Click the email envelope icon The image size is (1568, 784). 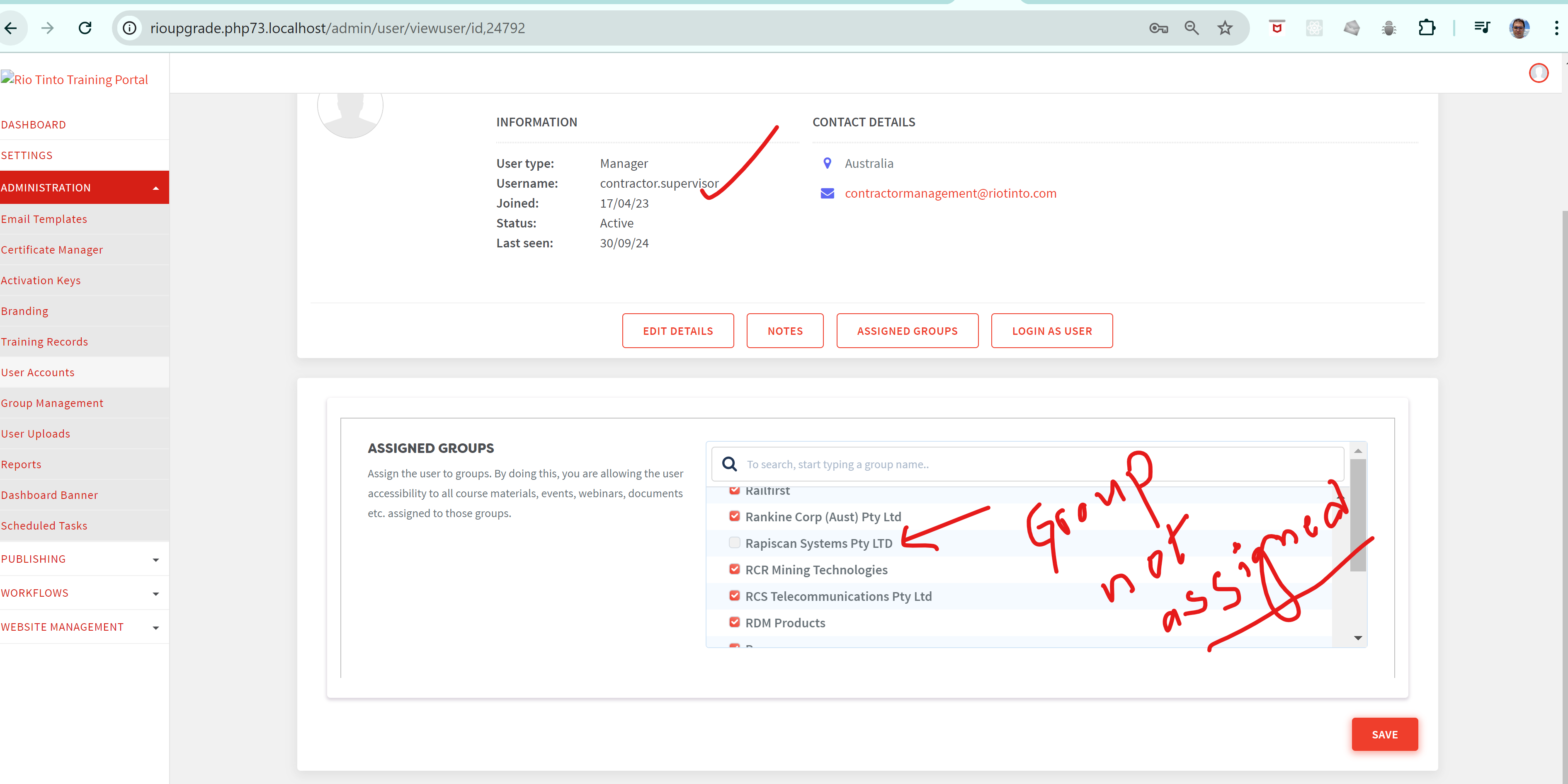(x=827, y=194)
